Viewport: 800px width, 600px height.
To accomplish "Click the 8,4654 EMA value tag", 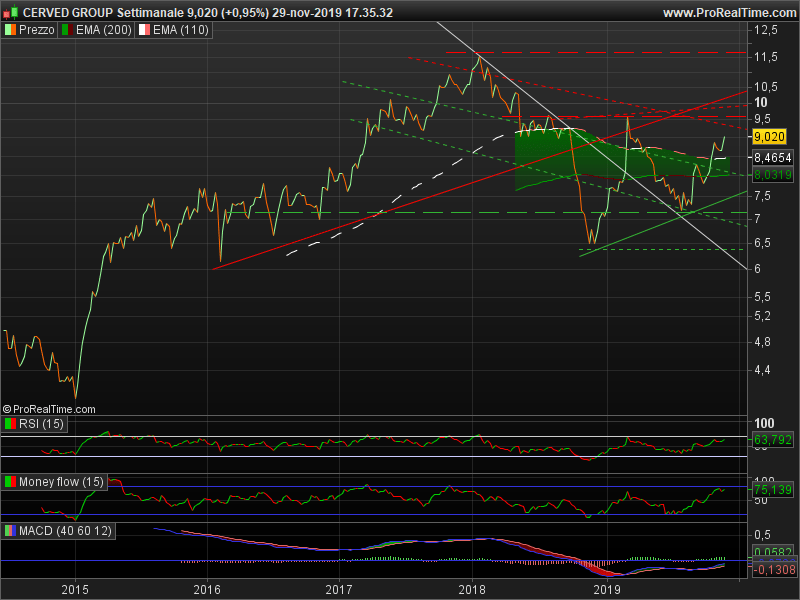I will point(772,158).
